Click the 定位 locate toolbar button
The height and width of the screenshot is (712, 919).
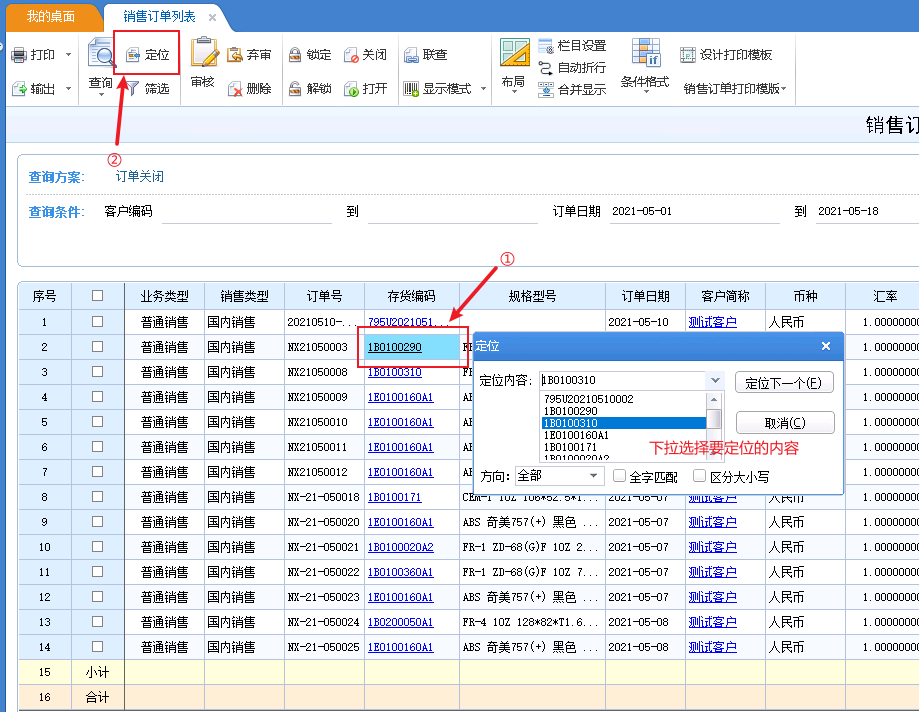click(x=147, y=55)
